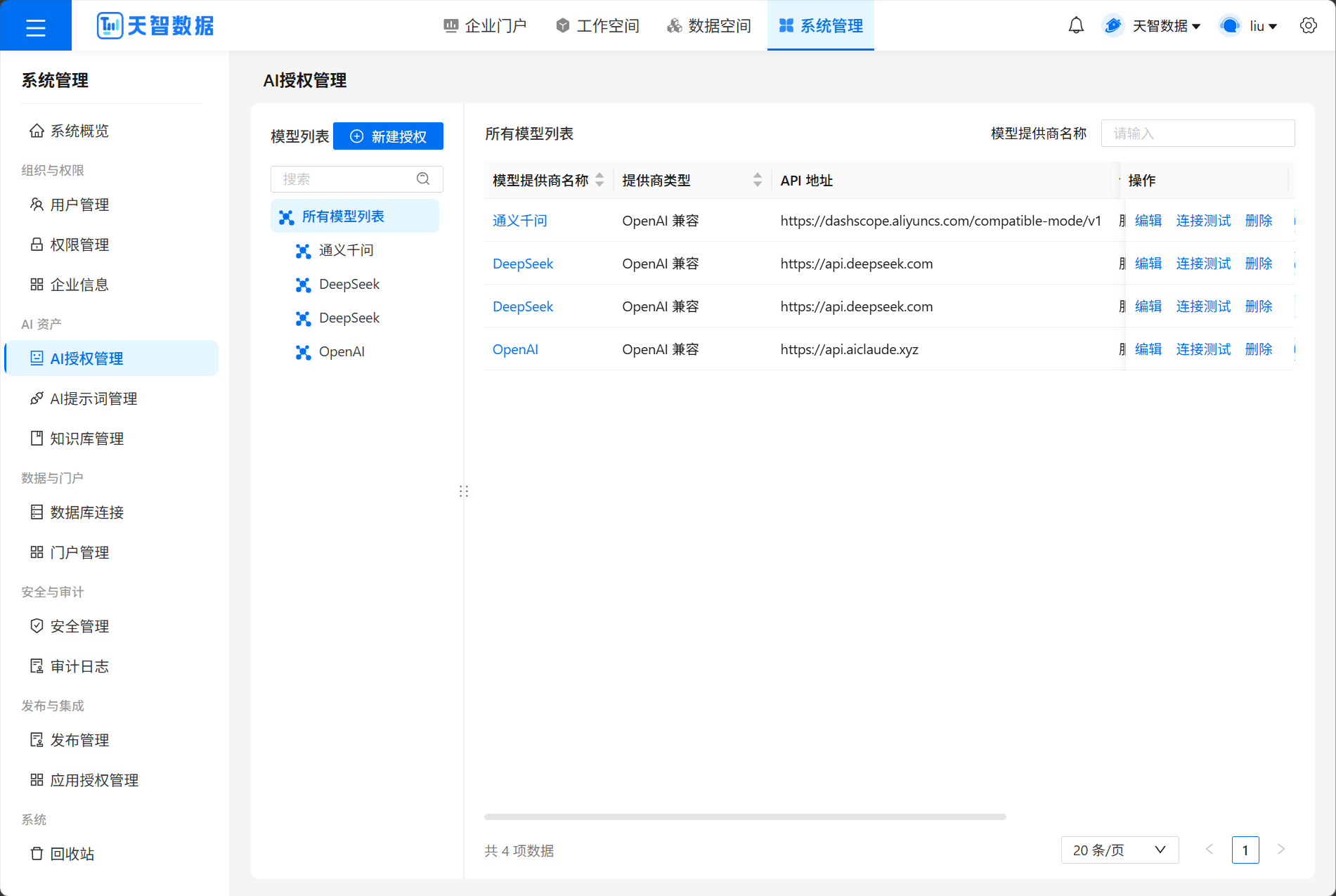The width and height of the screenshot is (1336, 896).
Task: Open AI授权管理 in the sidebar
Action: pyautogui.click(x=112, y=358)
